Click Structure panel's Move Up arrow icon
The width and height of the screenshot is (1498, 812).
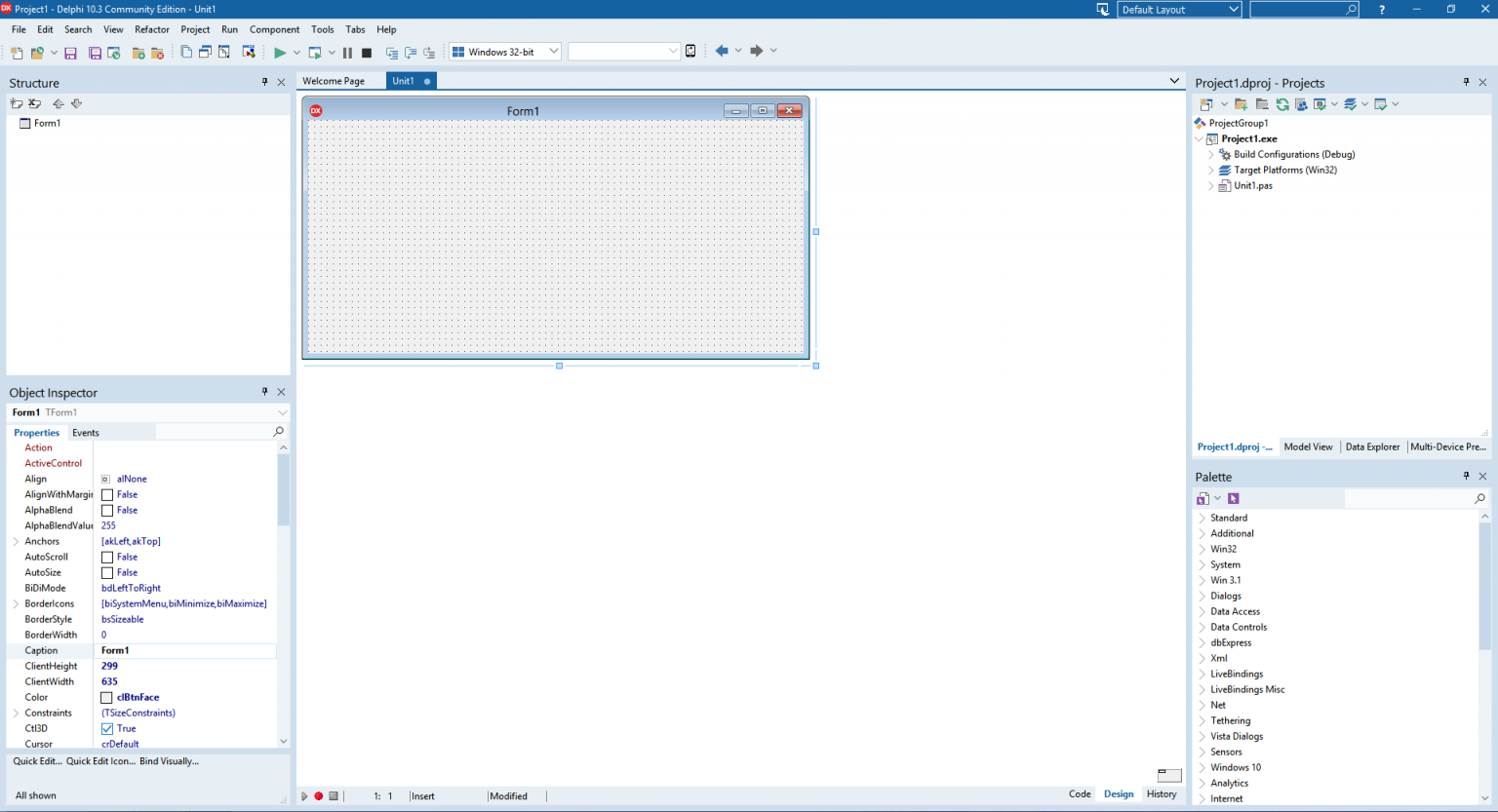click(x=58, y=103)
